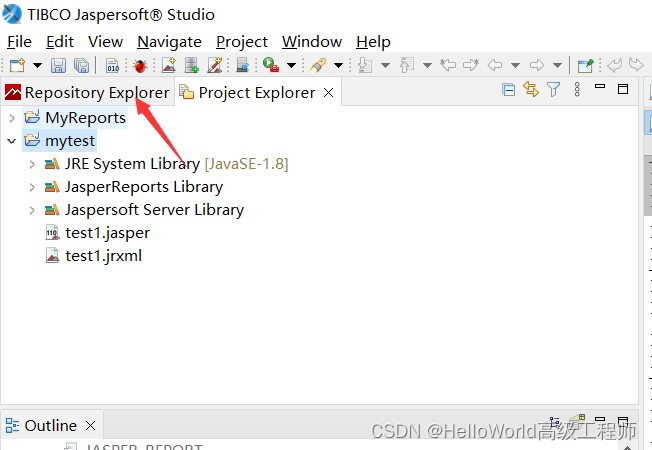652x450 pixels.
Task: Select the Project Explorer tab
Action: coord(257,92)
